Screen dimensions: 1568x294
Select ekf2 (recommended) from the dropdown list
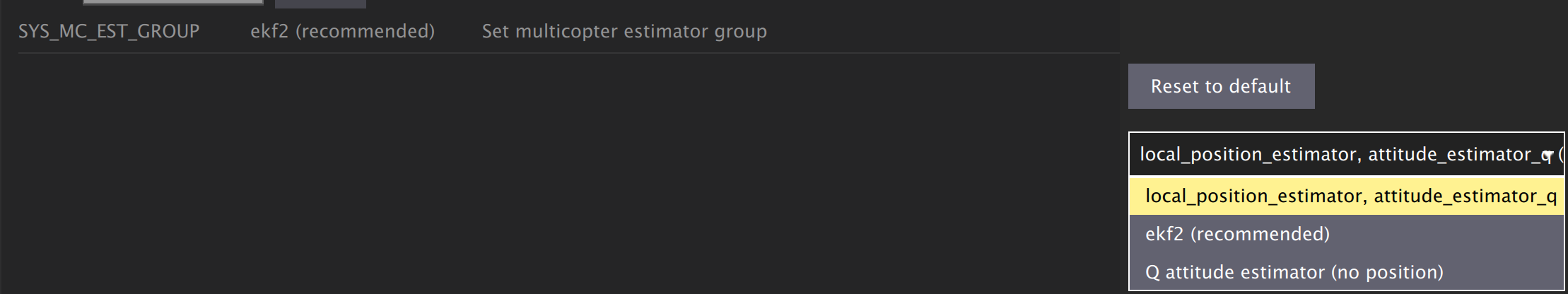tap(1237, 234)
